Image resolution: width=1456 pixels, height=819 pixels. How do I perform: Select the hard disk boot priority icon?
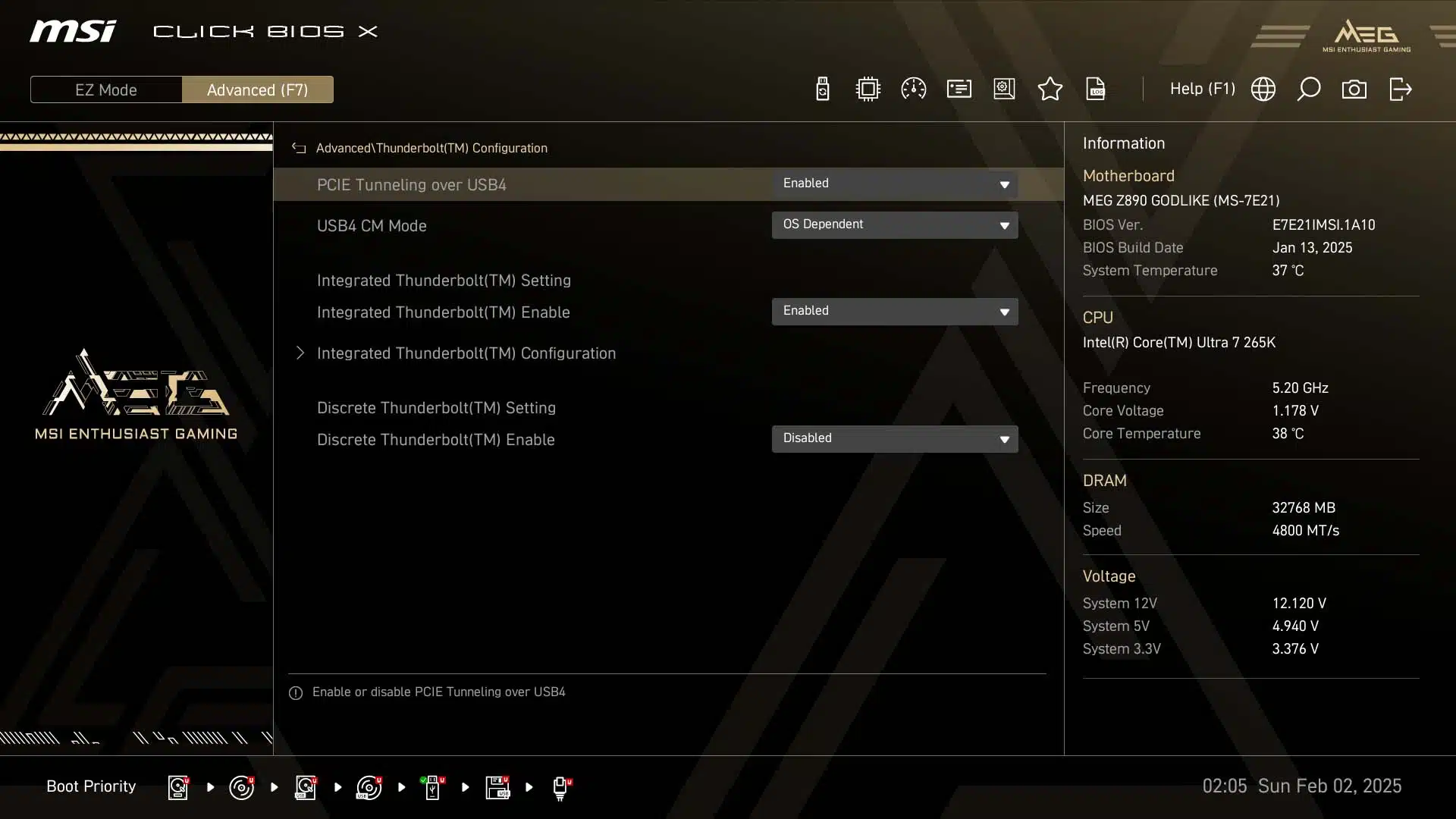[x=178, y=787]
